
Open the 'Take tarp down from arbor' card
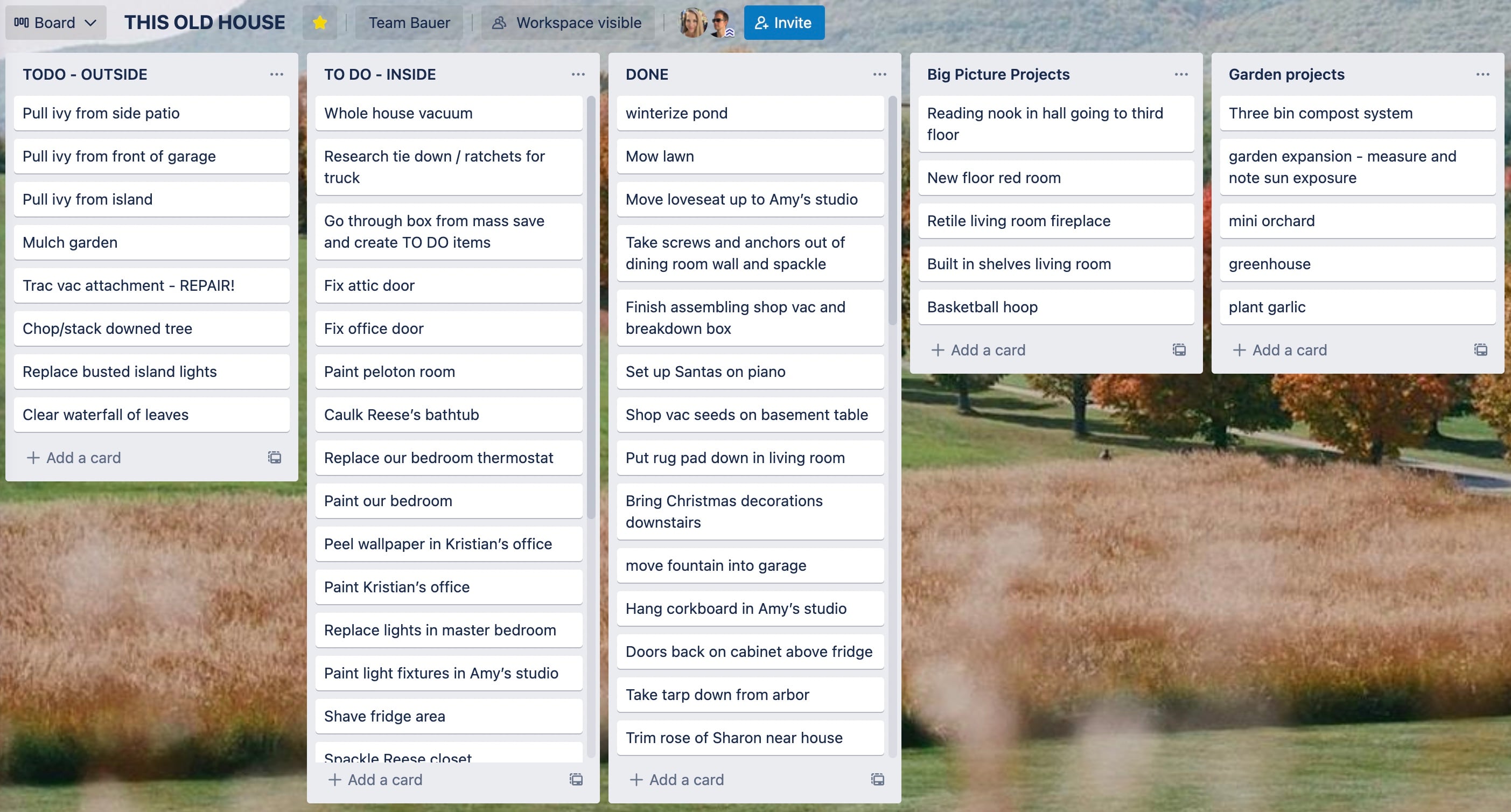click(x=750, y=695)
